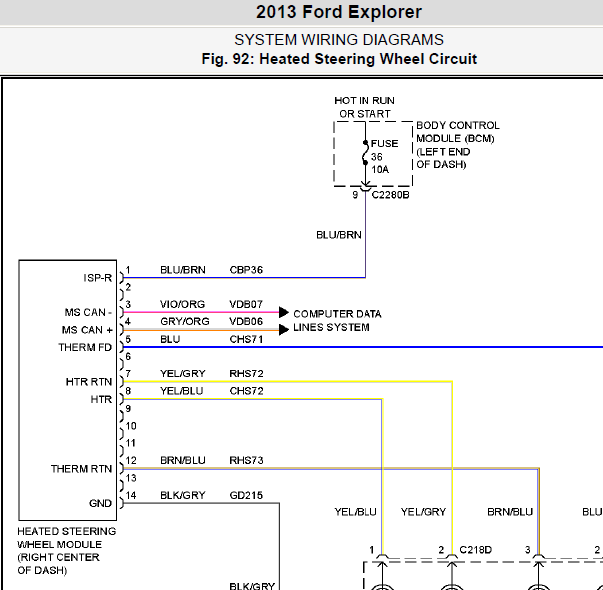Click BRN/BLU label on the pin 12 row

183,460
